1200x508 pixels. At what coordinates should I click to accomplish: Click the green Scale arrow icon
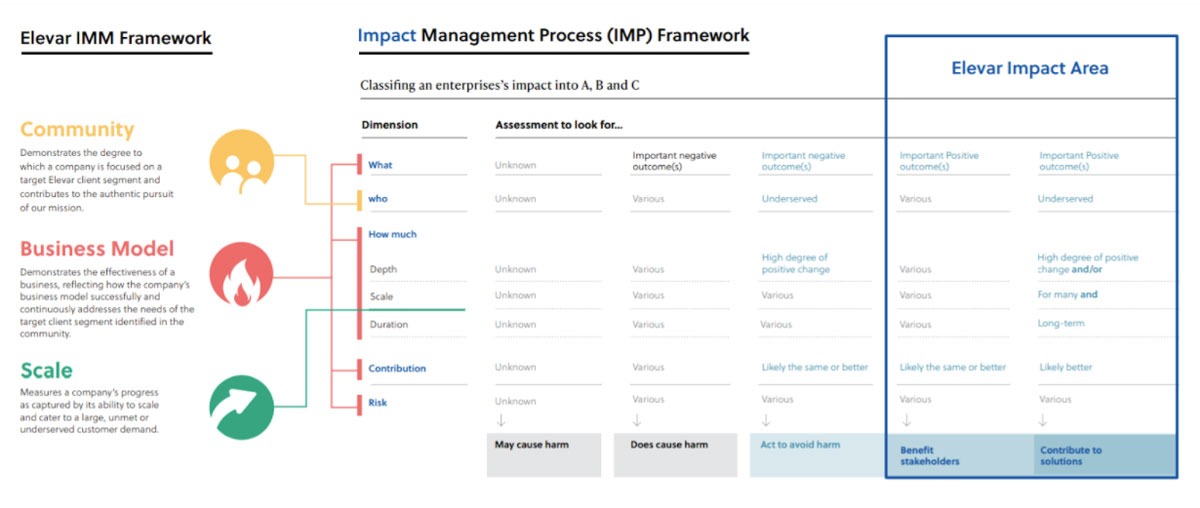tap(241, 405)
